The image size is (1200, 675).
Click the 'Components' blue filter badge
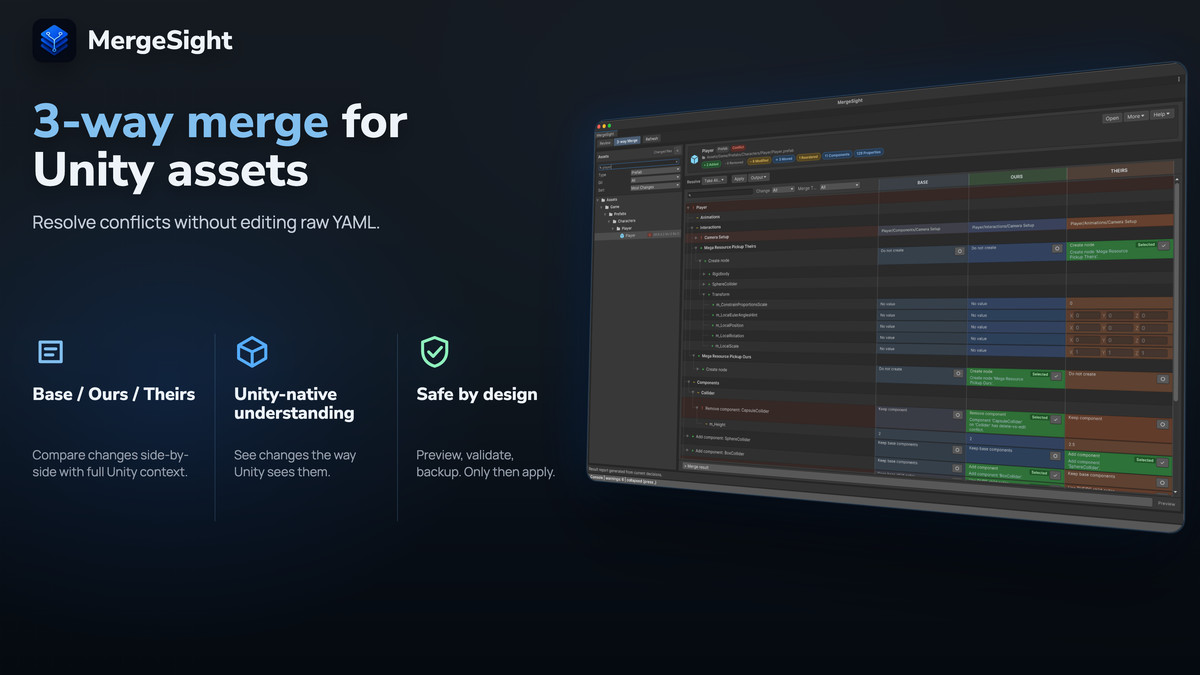(837, 155)
